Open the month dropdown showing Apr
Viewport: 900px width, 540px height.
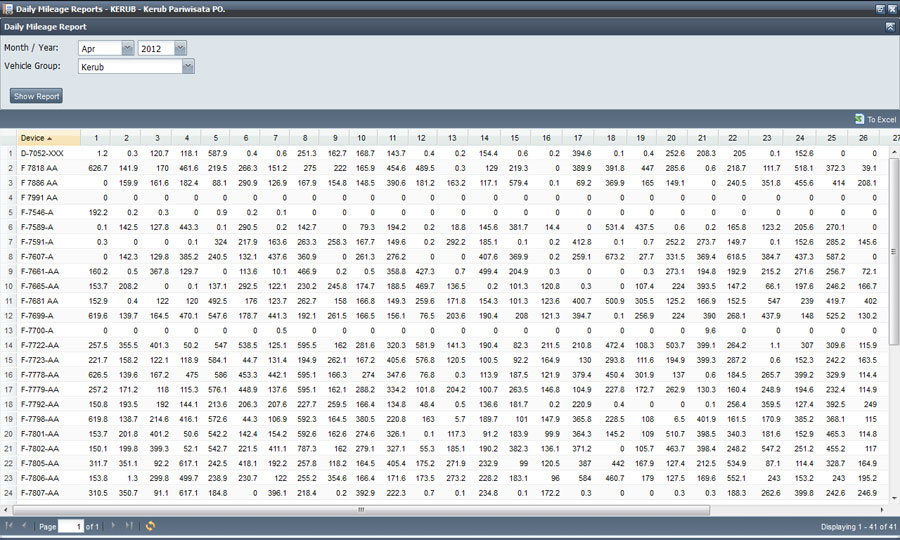click(x=127, y=48)
